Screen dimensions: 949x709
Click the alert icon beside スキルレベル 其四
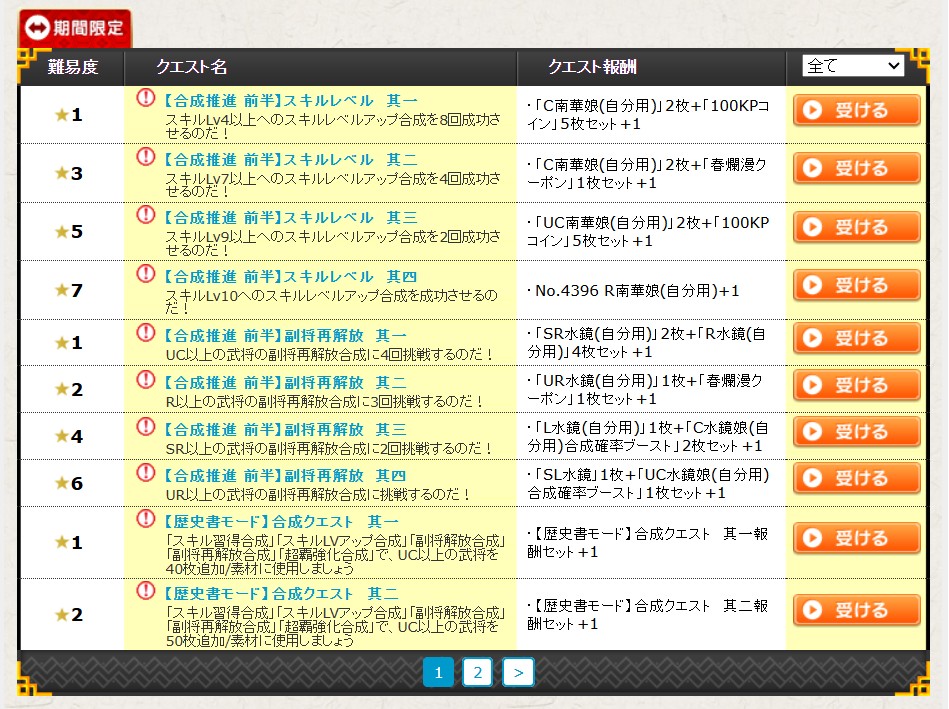[146, 273]
